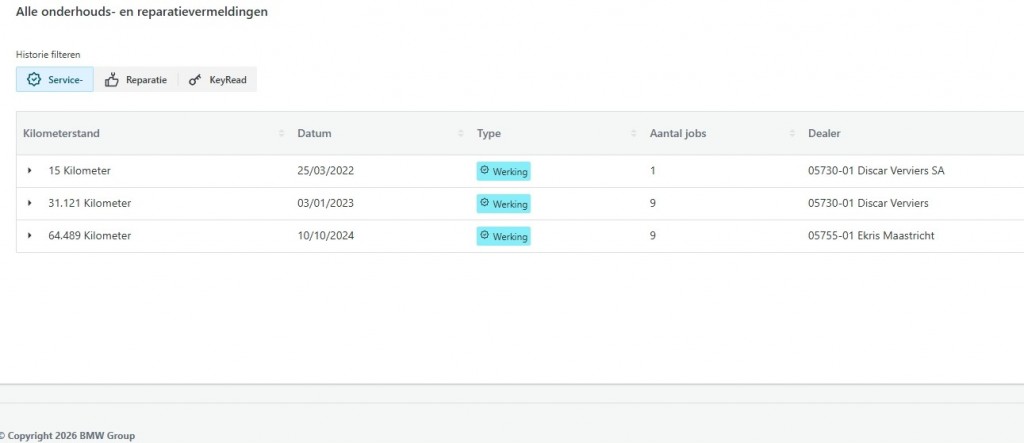
Task: Click the Dealer column header
Action: point(825,134)
